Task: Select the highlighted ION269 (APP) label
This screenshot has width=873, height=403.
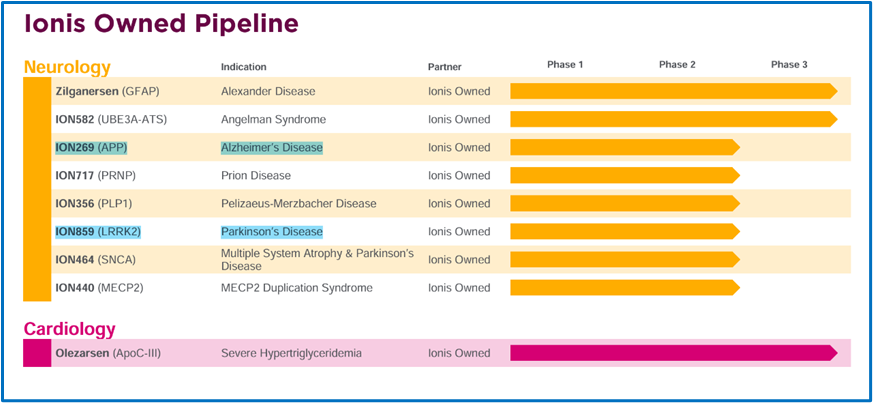Action: [x=95, y=148]
